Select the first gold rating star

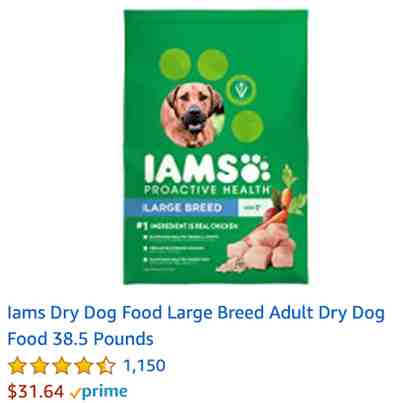click(17, 366)
